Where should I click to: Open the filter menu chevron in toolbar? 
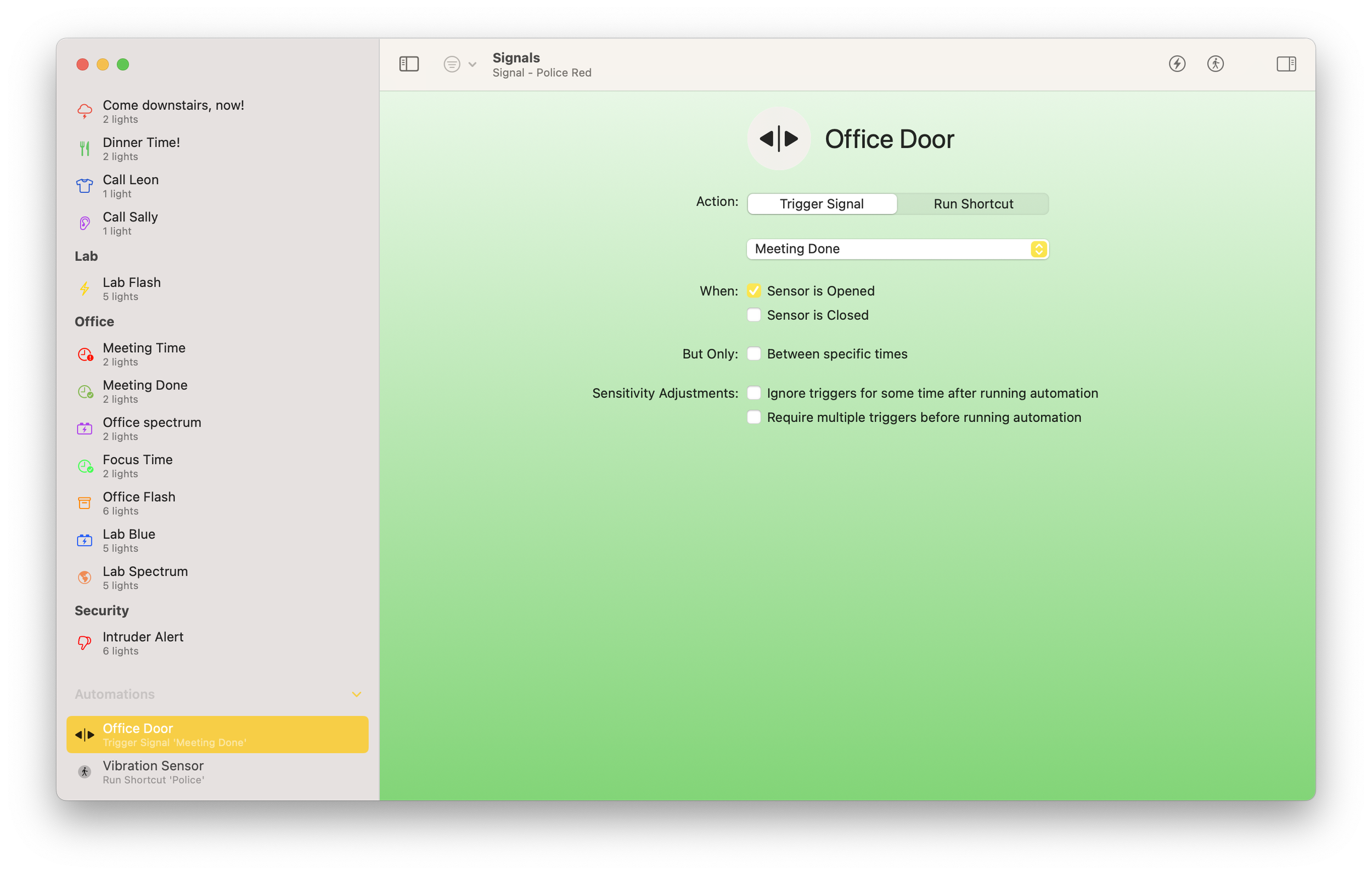[x=472, y=64]
